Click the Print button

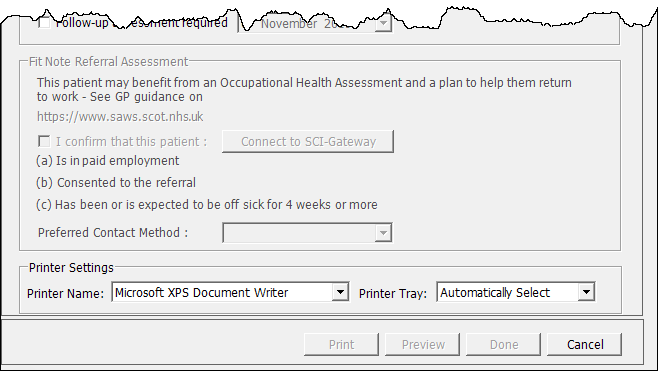[341, 345]
